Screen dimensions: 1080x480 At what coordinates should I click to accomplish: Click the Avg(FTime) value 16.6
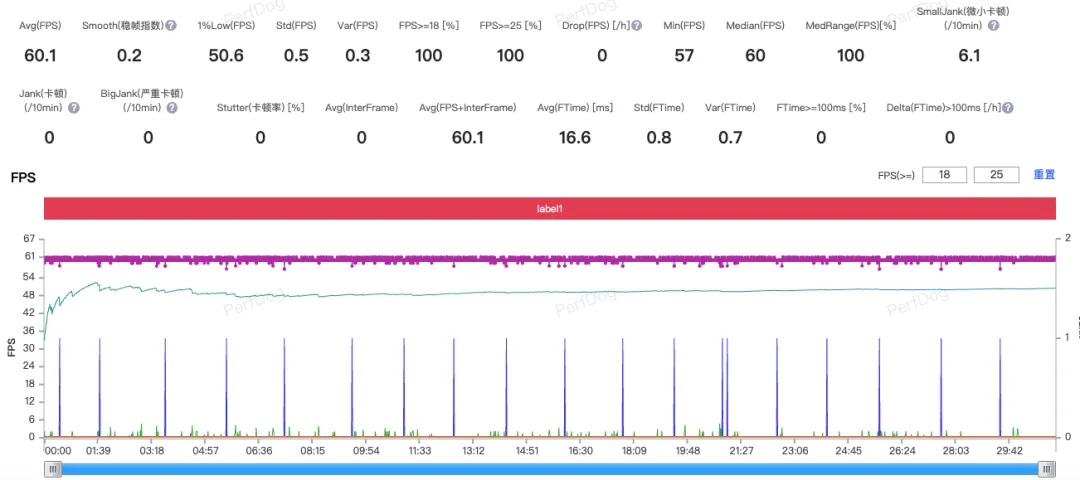coord(574,138)
